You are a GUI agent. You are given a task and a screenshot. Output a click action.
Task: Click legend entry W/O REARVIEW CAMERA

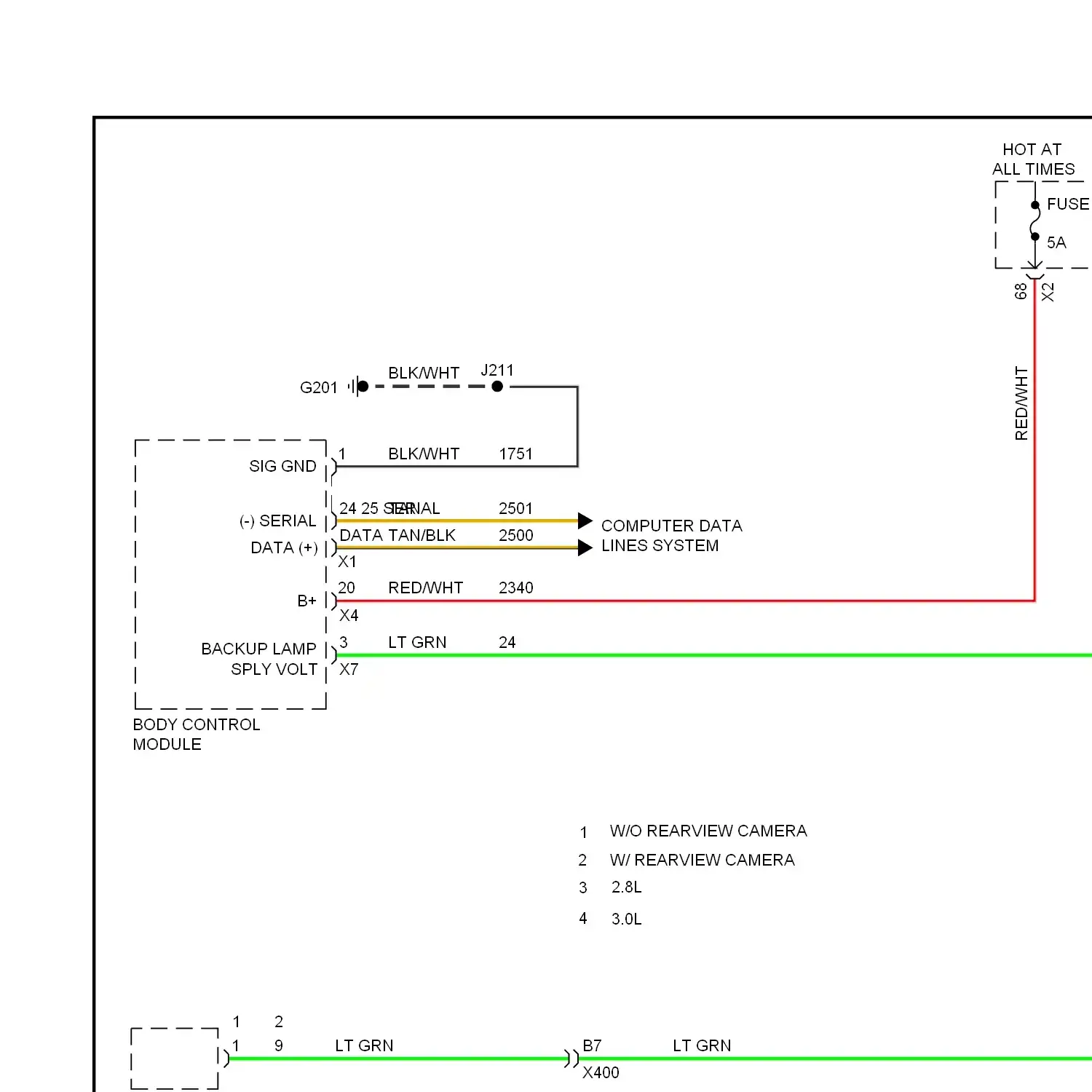pos(708,831)
